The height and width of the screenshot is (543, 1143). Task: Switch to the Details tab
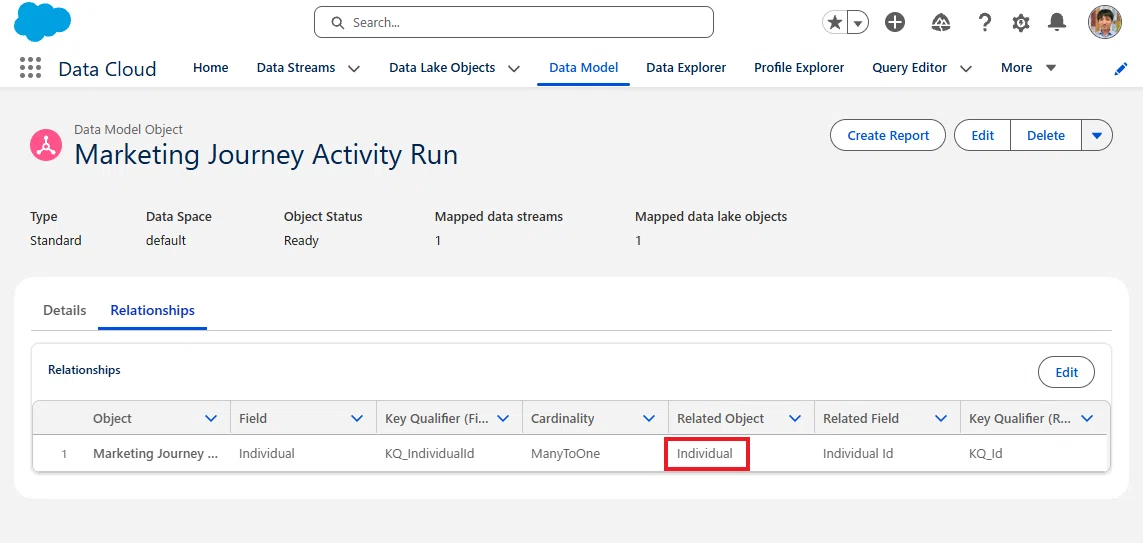pyautogui.click(x=65, y=310)
